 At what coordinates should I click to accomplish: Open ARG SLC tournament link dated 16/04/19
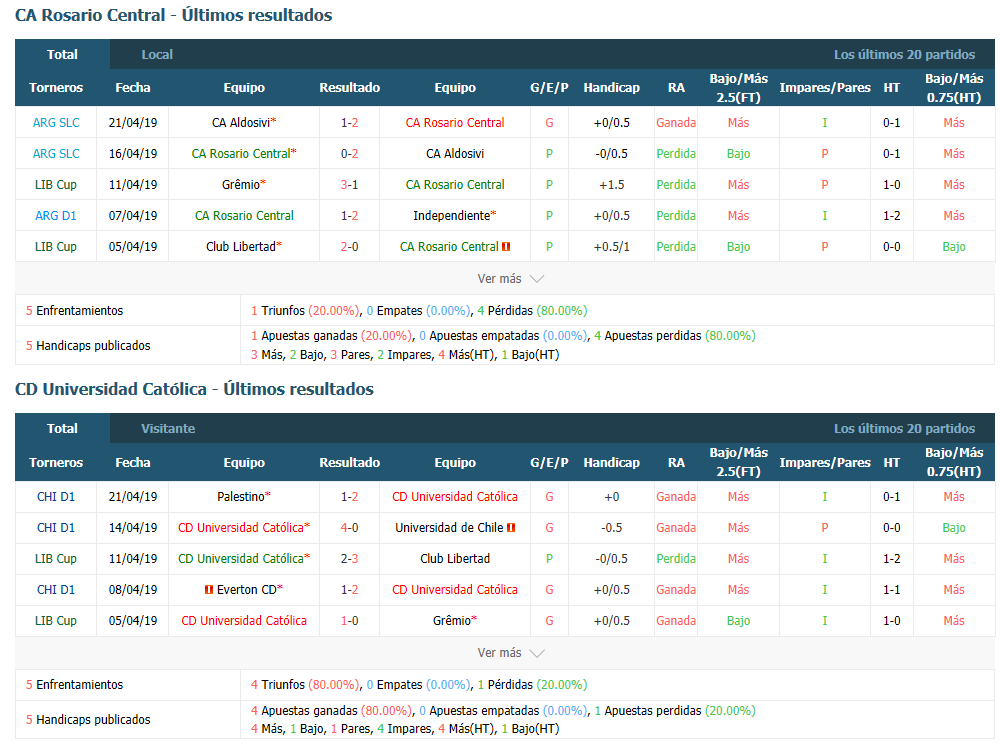pos(56,153)
